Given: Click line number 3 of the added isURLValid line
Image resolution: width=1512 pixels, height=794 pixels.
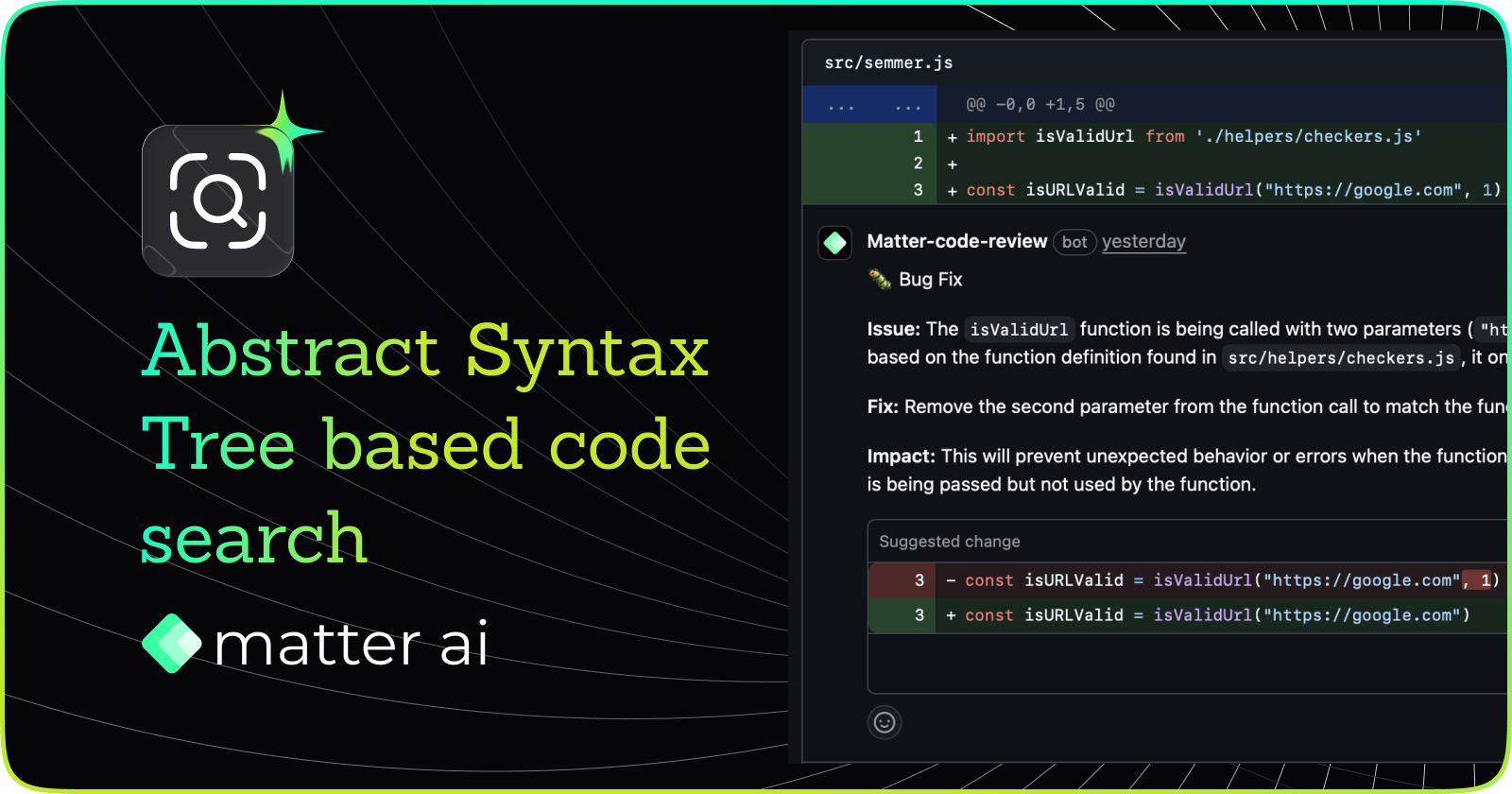Looking at the screenshot, I should click(x=918, y=190).
